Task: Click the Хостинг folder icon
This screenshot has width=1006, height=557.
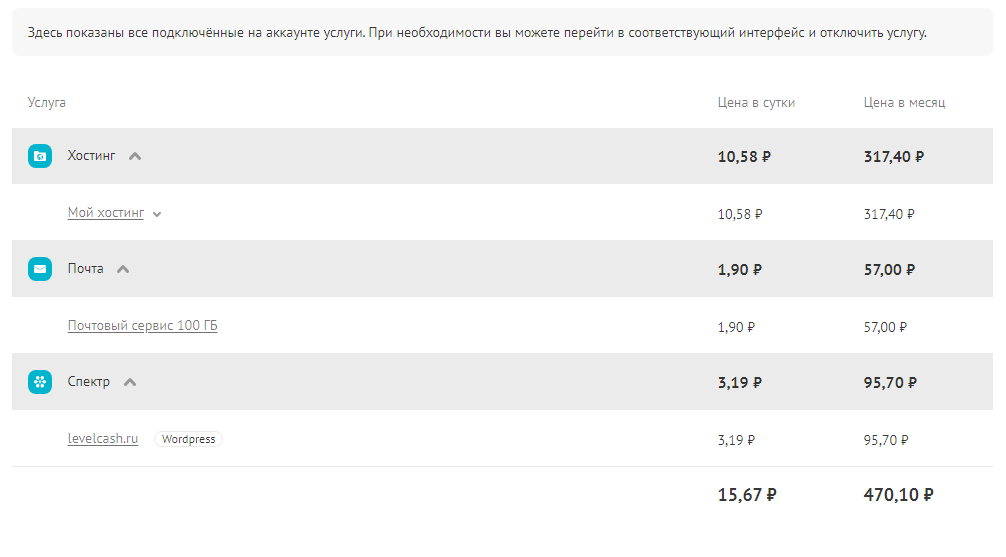Action: [40, 156]
